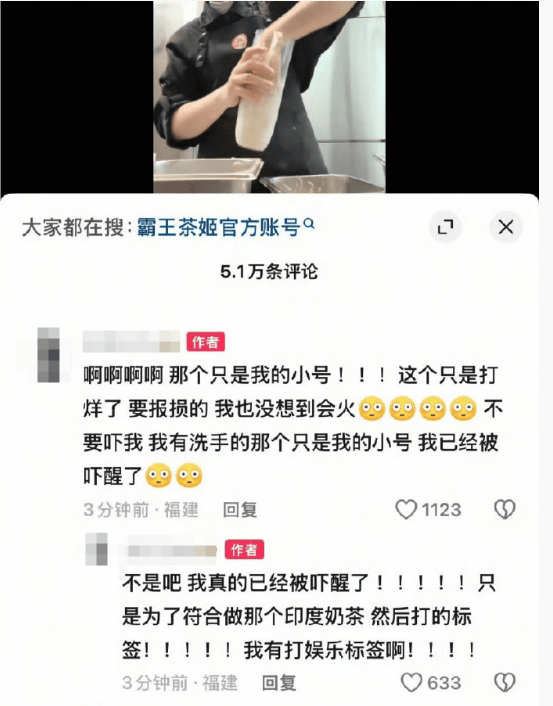Open the reply commenter's blurred avatar

pos(96,549)
